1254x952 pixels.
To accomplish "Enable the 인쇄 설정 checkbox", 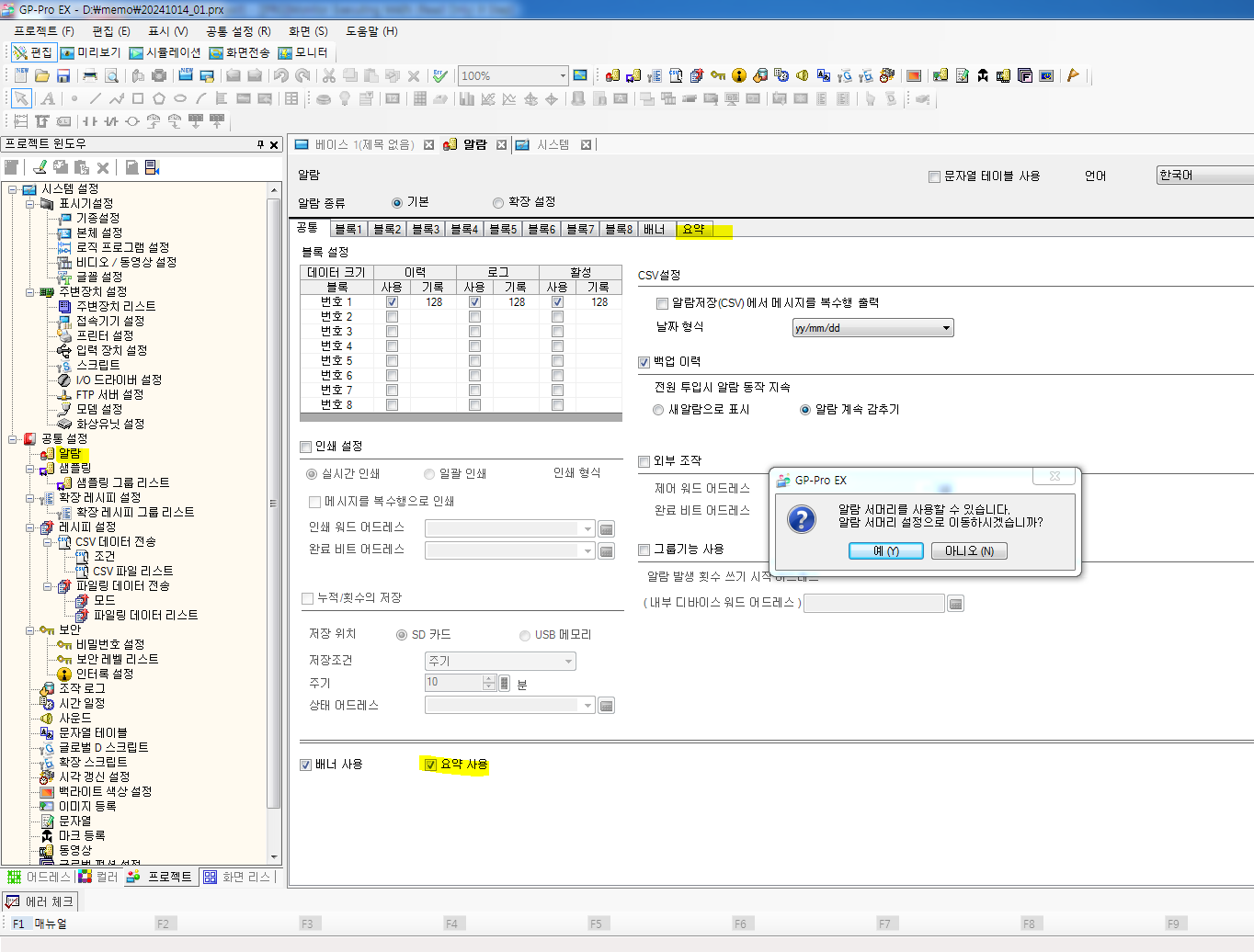I will coord(305,447).
